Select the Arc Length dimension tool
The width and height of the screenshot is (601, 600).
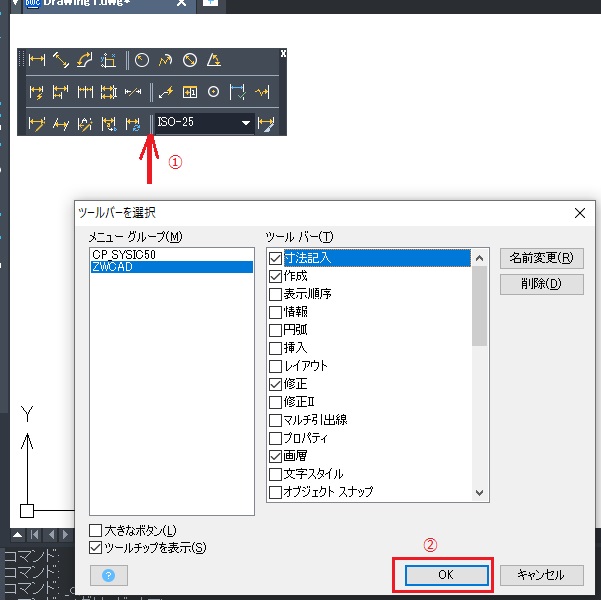click(x=85, y=60)
